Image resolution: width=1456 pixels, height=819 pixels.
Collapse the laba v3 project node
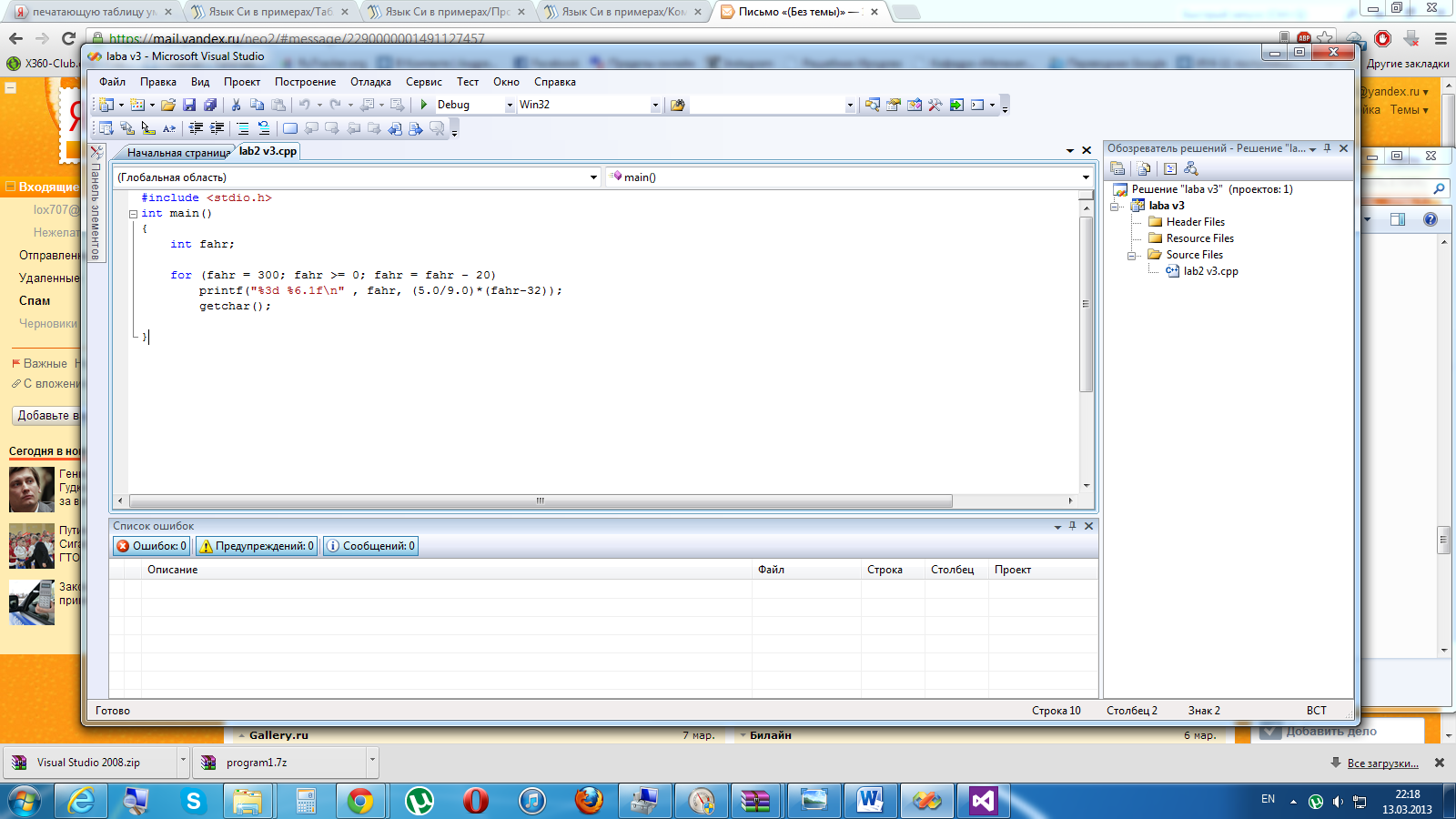tap(1115, 207)
